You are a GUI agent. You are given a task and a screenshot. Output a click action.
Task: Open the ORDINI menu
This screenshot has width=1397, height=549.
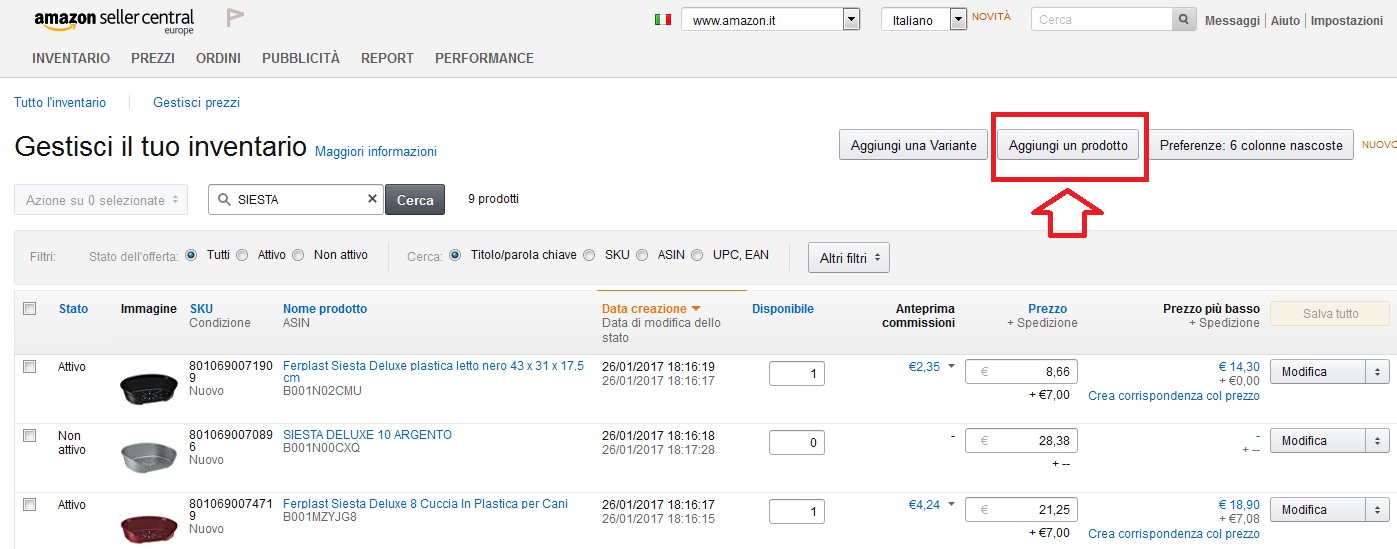point(218,58)
